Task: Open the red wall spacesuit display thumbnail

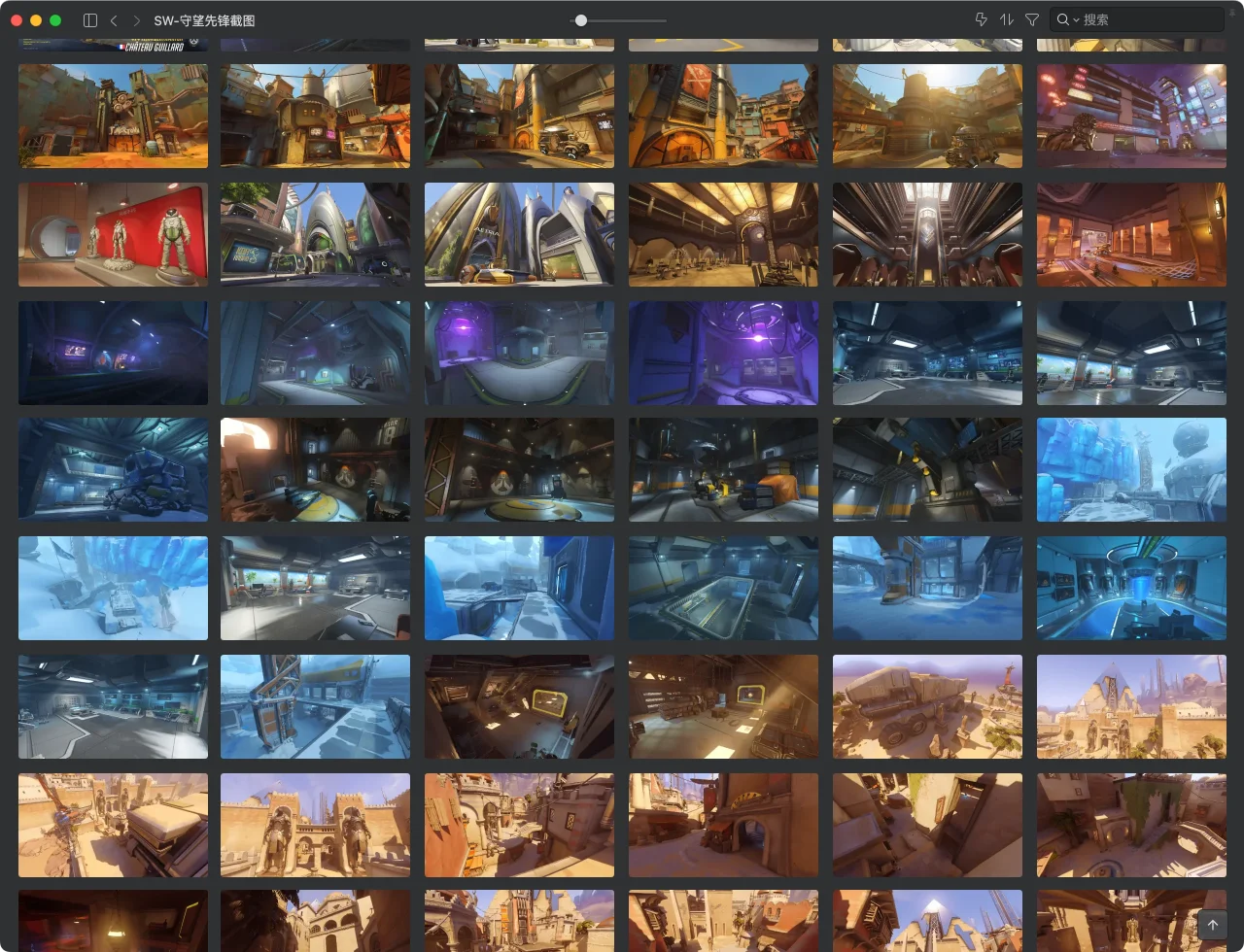Action: [113, 234]
